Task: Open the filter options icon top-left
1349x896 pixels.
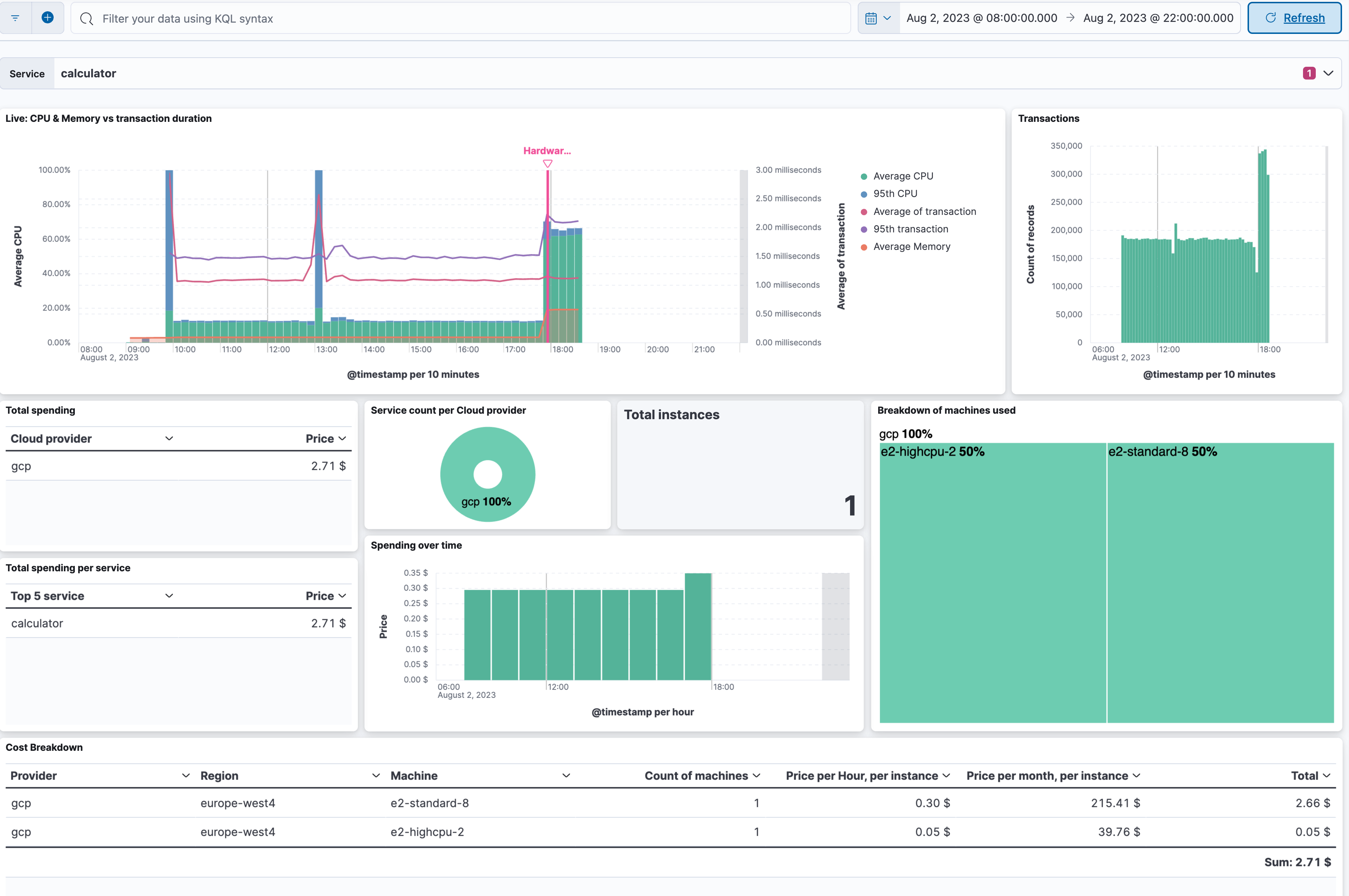Action: click(x=15, y=18)
